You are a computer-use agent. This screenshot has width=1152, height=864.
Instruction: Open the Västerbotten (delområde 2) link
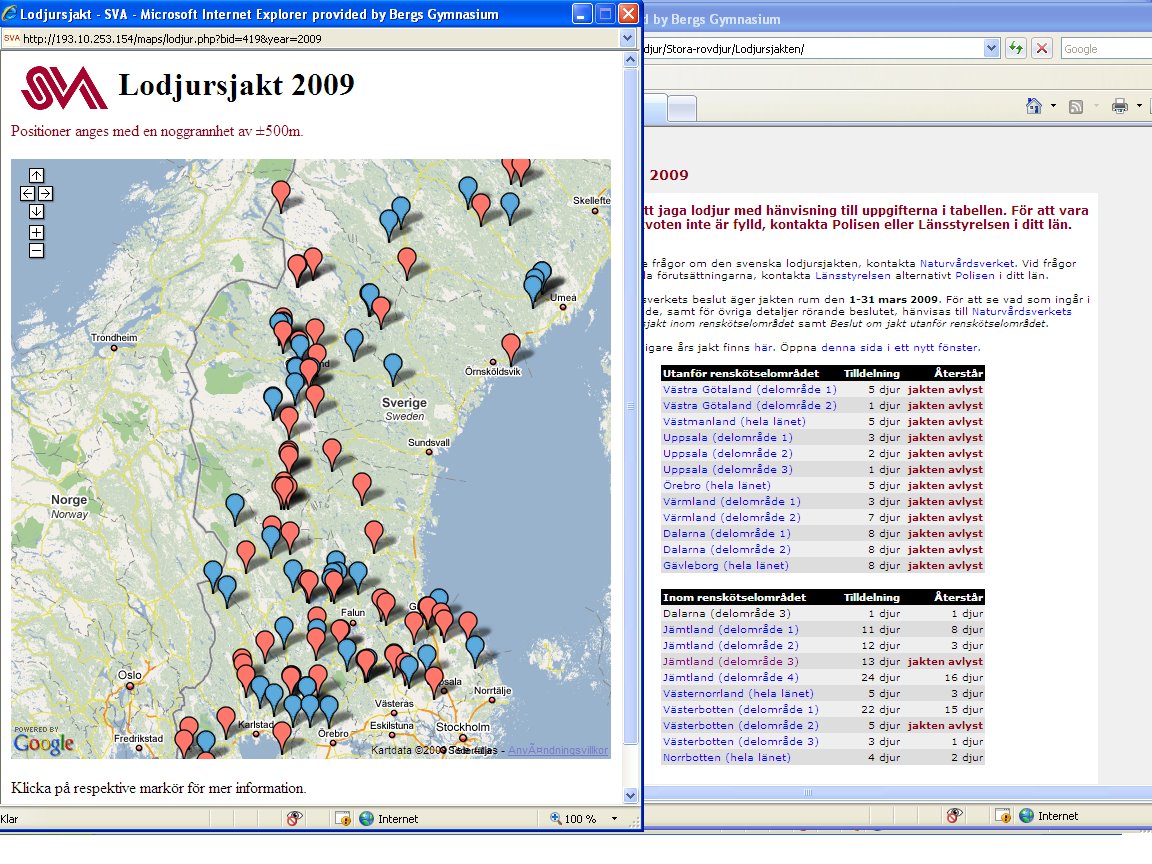(741, 725)
